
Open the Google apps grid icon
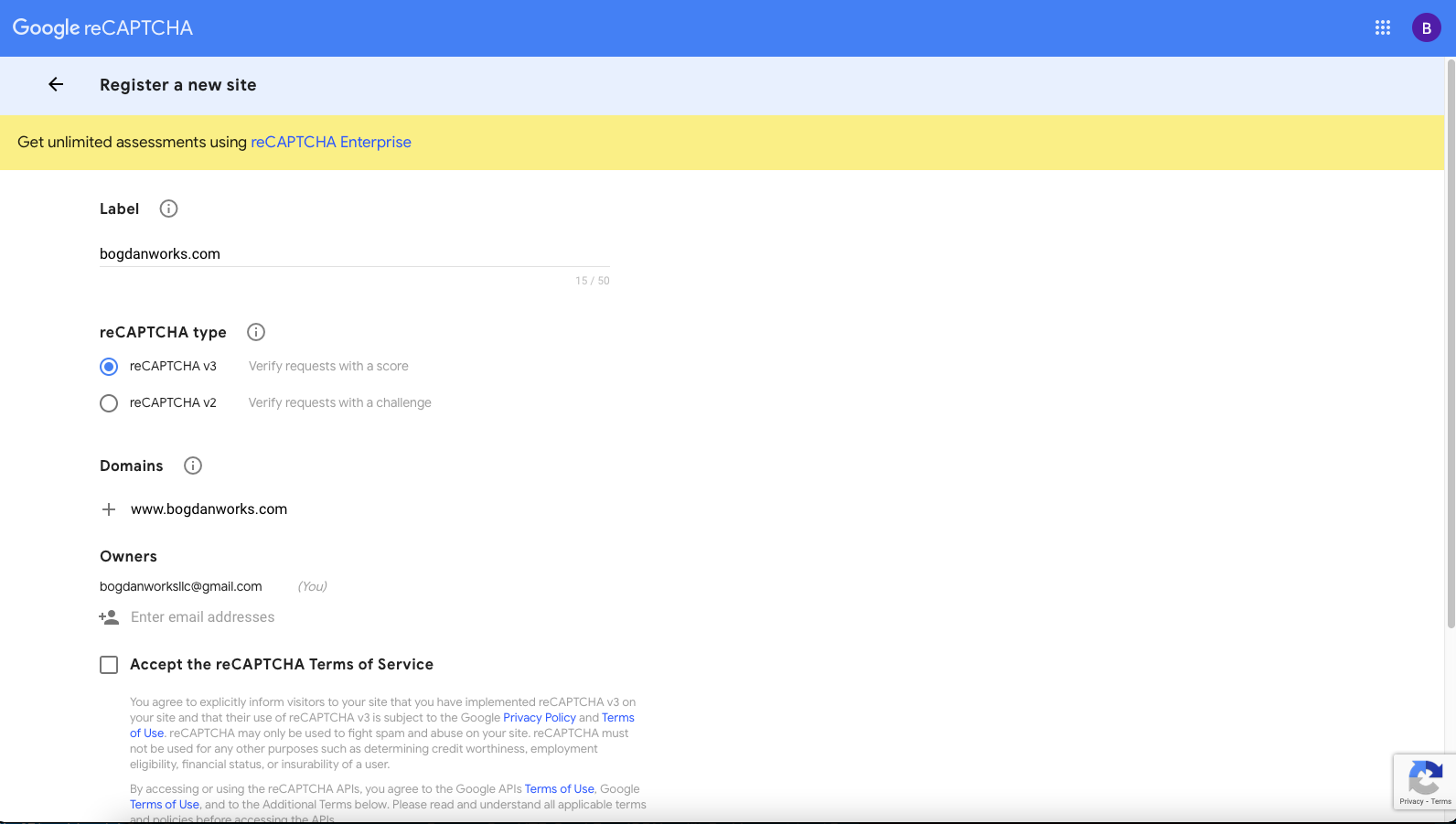pos(1383,27)
